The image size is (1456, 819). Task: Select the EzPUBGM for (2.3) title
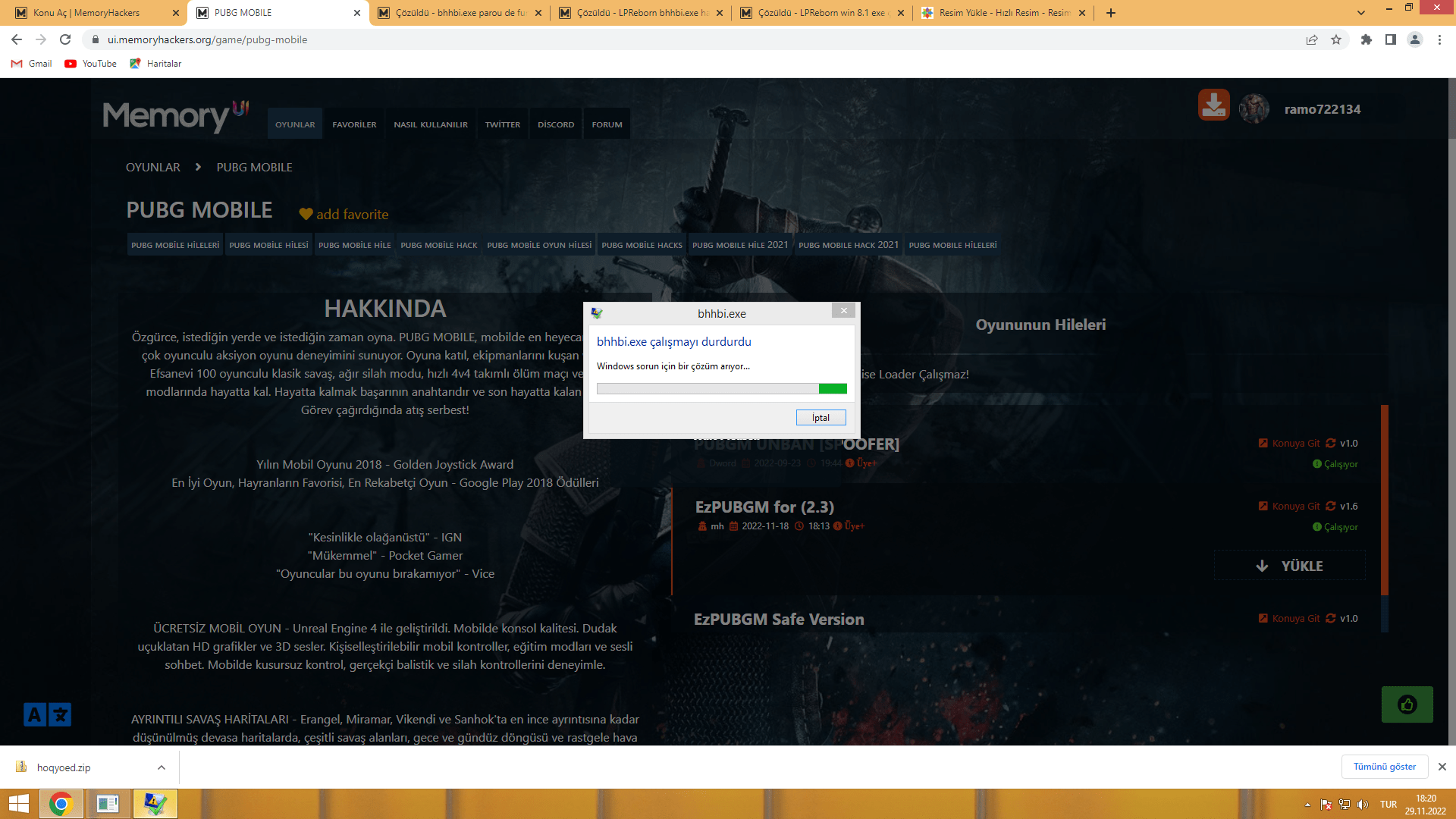[x=764, y=507]
